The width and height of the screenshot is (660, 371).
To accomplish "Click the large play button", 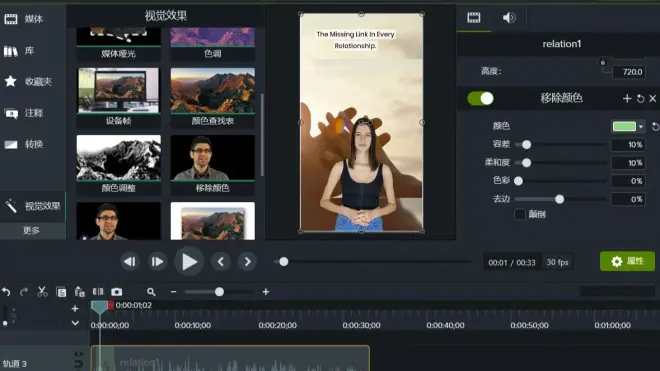I will point(189,262).
